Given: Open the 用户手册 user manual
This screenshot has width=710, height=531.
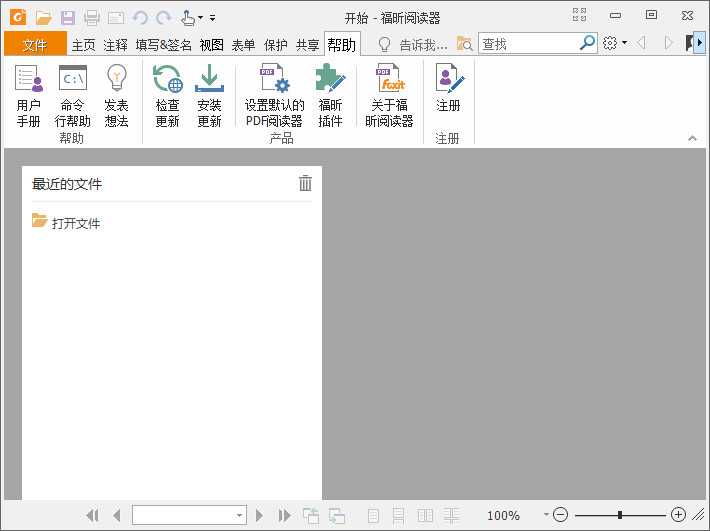Looking at the screenshot, I should pos(29,96).
